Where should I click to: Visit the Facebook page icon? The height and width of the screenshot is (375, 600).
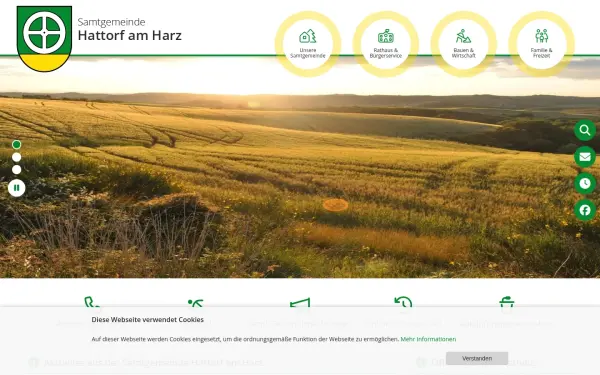click(x=585, y=210)
